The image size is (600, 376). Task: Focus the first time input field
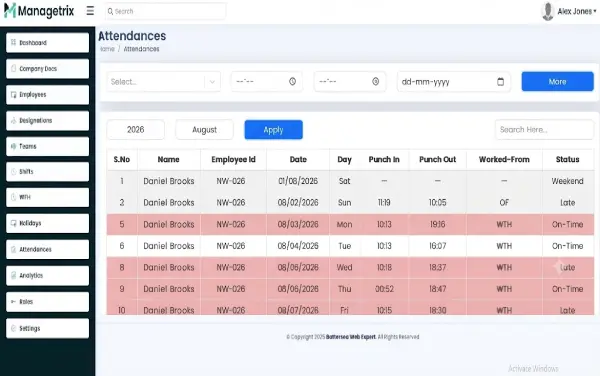[x=267, y=81]
